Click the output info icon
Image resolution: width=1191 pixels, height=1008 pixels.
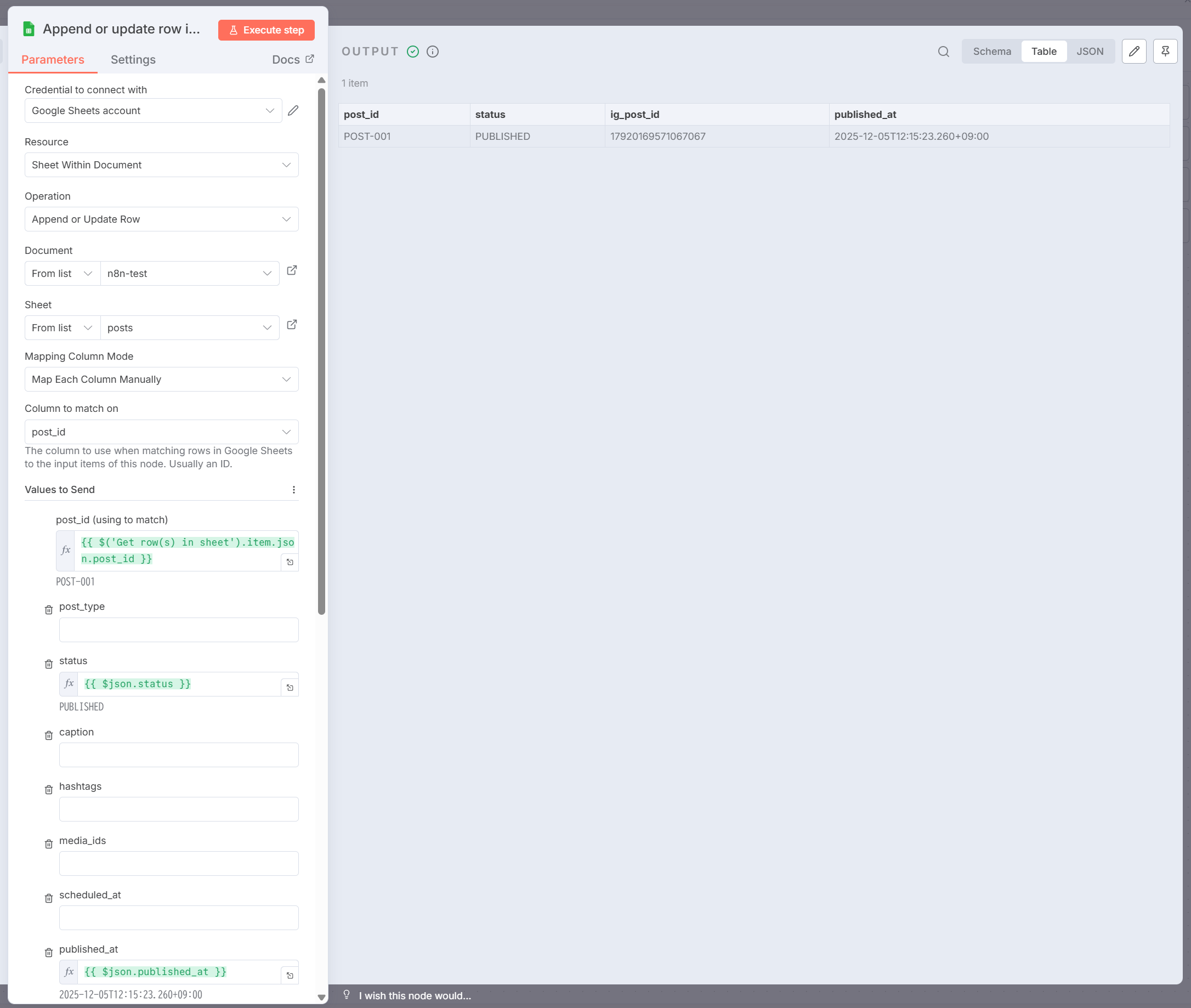(433, 52)
